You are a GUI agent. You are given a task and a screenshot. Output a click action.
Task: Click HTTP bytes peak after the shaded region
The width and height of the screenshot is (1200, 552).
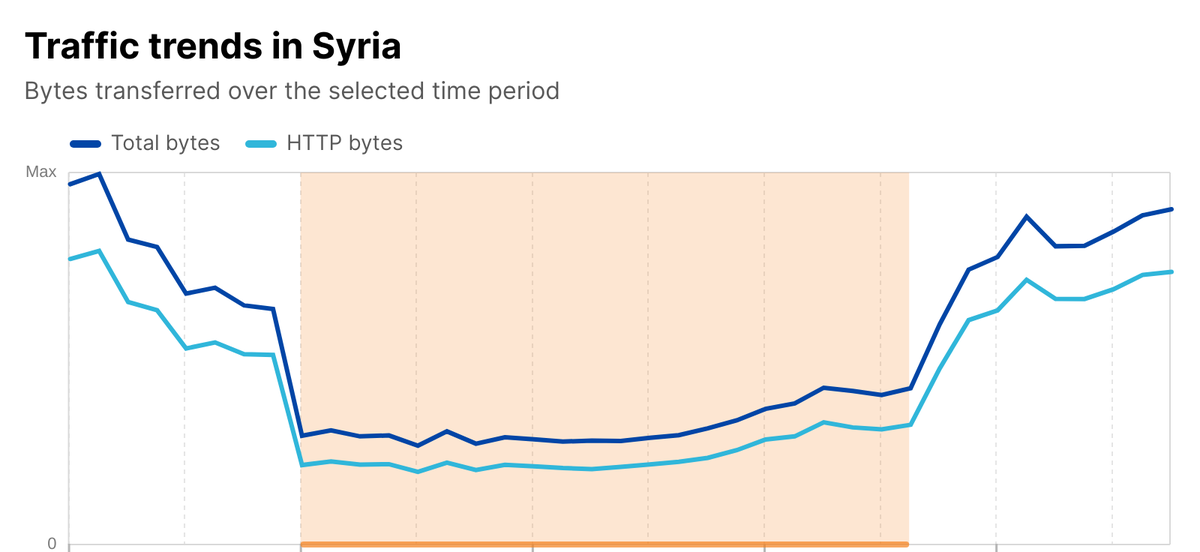(1027, 279)
